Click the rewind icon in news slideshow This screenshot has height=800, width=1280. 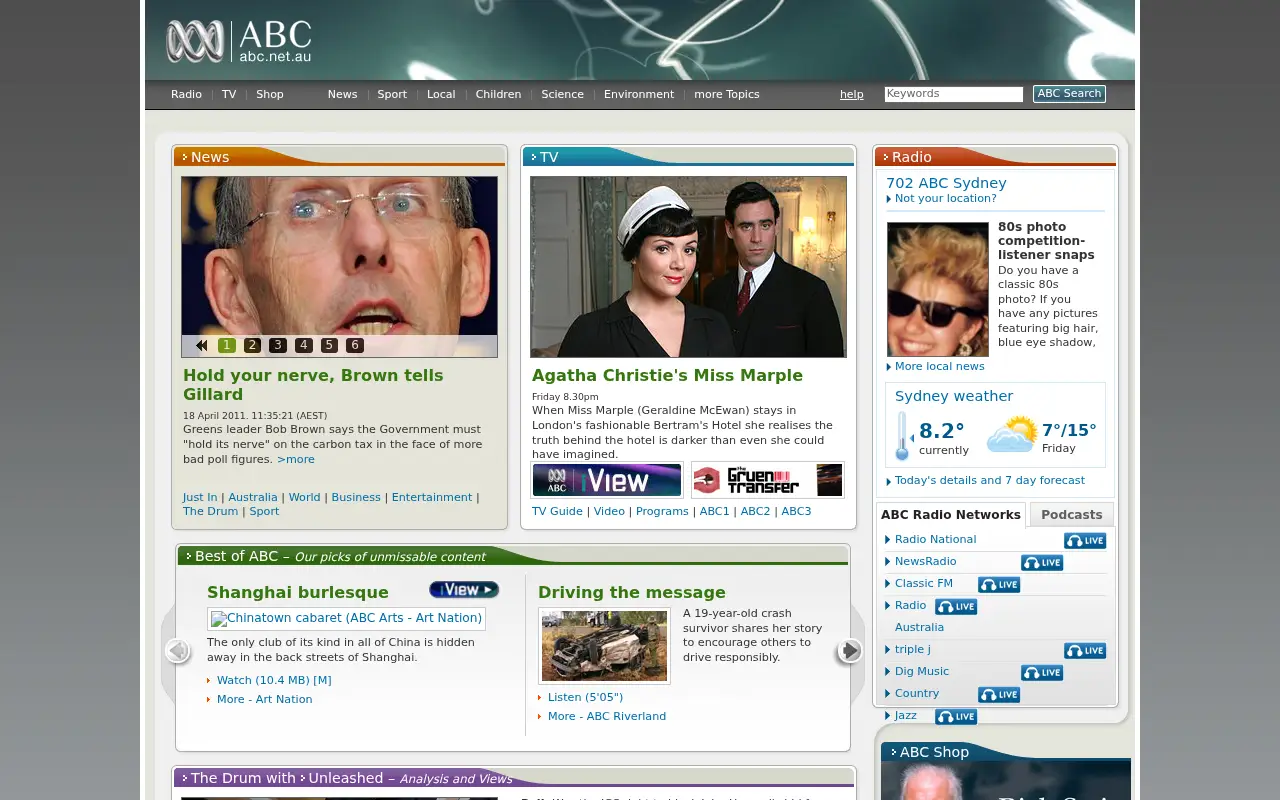click(x=201, y=345)
